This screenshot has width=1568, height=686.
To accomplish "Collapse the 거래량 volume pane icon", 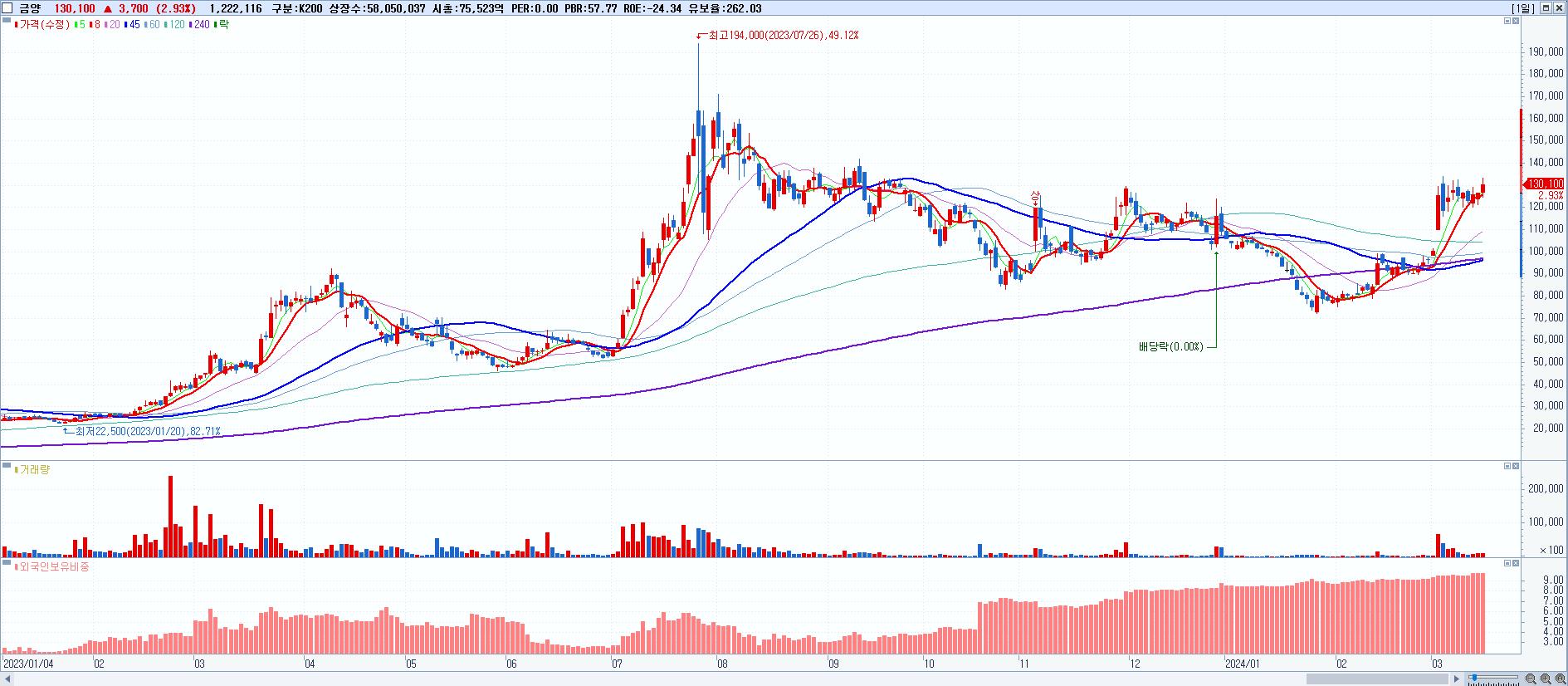I will click(1507, 467).
